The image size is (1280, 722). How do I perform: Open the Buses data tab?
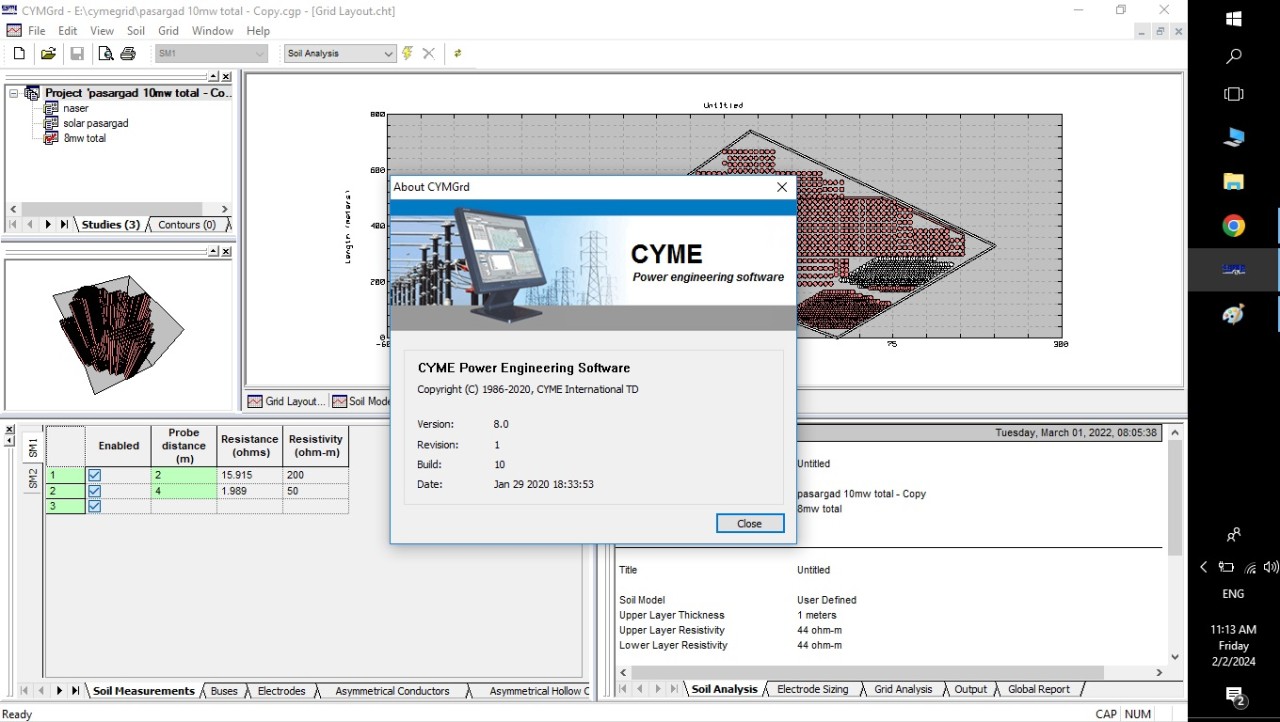(x=224, y=691)
